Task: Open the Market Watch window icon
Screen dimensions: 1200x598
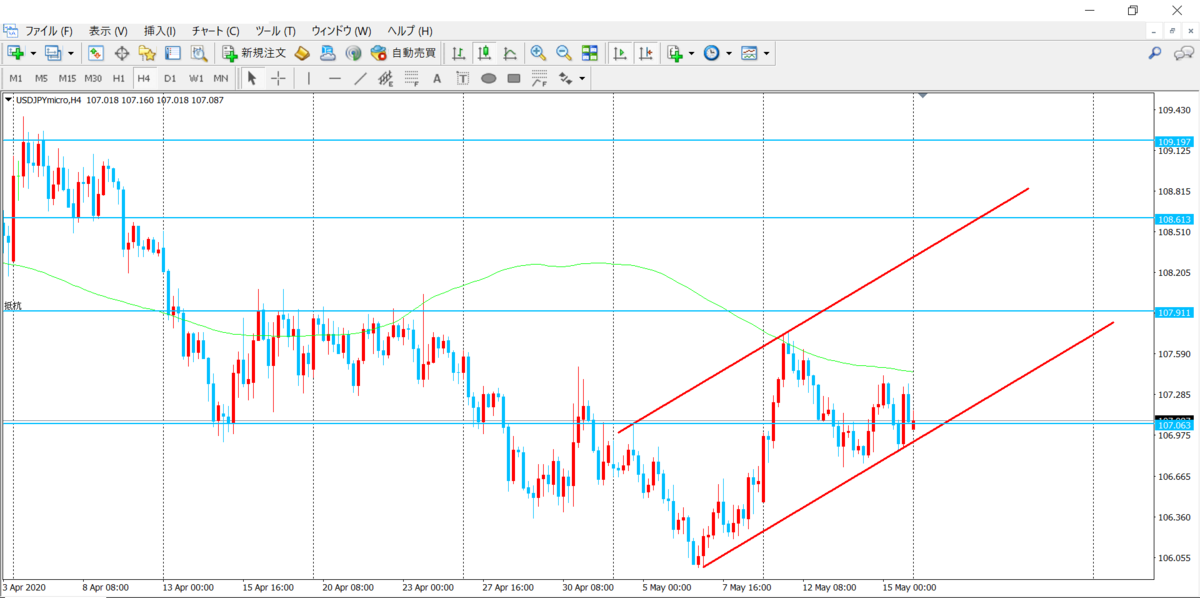Action: coord(96,53)
